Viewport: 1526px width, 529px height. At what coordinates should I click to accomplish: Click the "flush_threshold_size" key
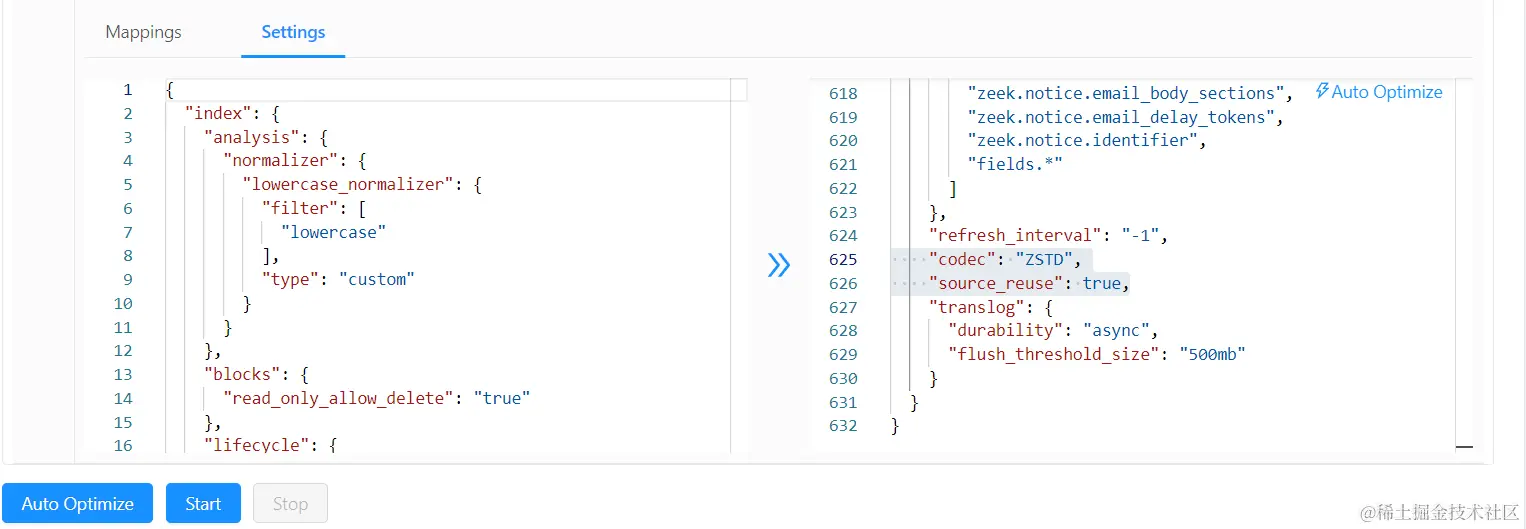point(1053,355)
